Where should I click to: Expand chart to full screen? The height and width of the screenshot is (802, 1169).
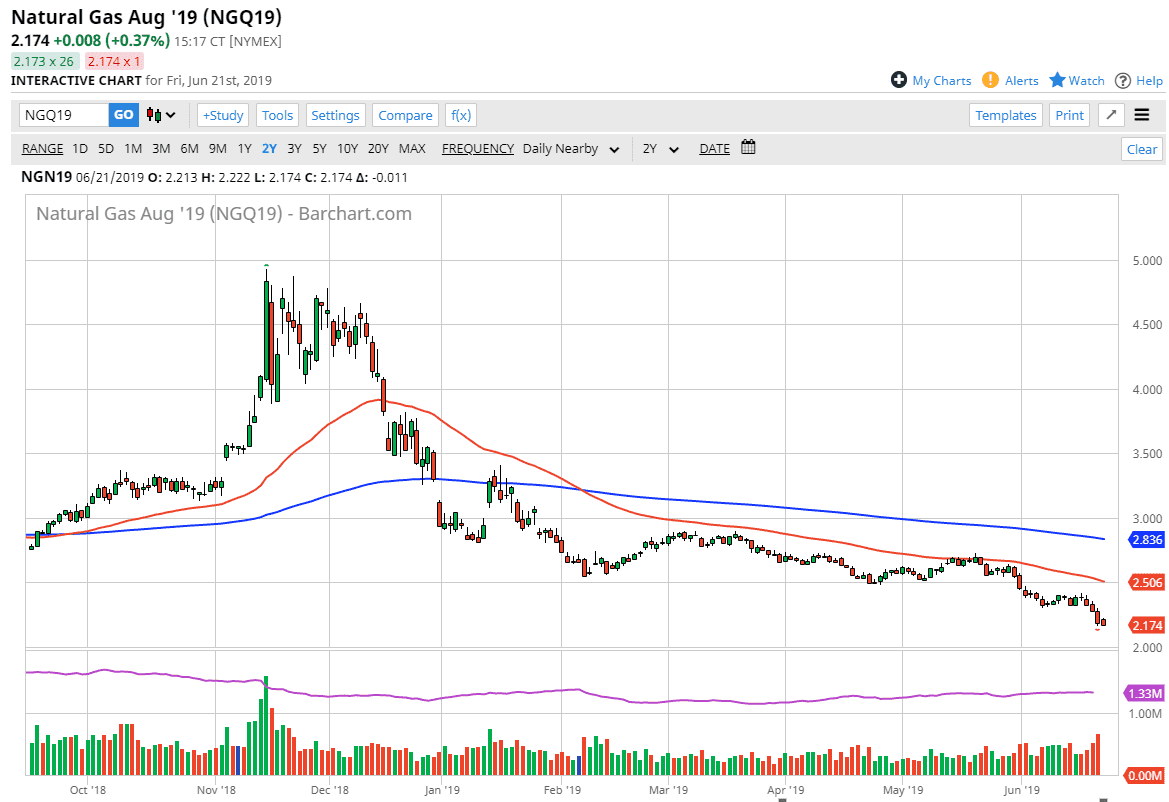point(1112,115)
